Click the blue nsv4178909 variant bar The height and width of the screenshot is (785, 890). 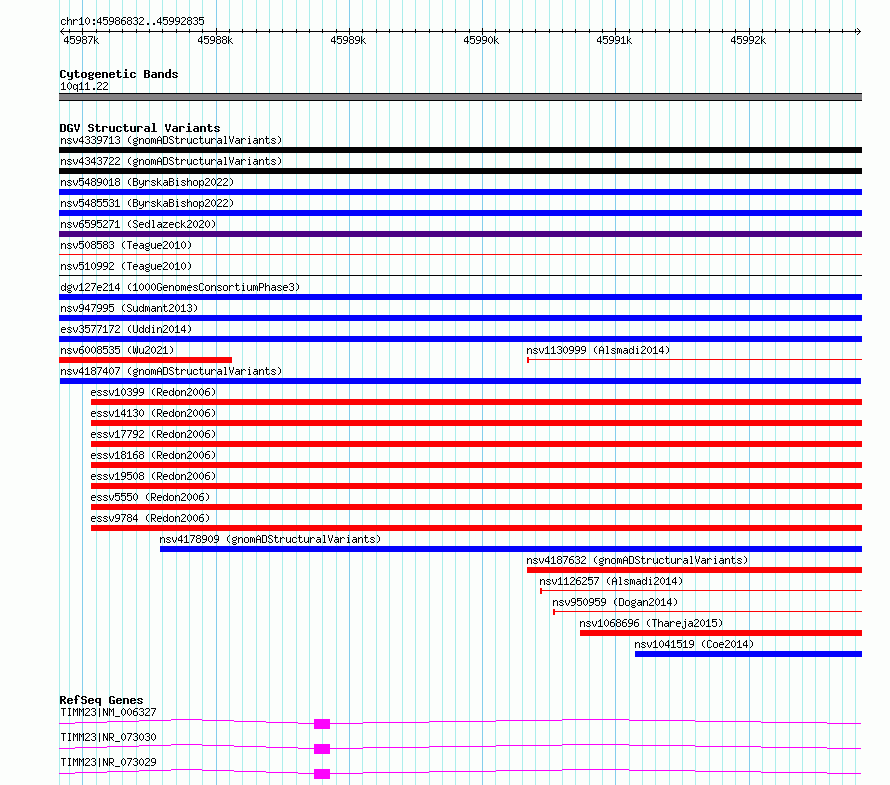tap(511, 549)
